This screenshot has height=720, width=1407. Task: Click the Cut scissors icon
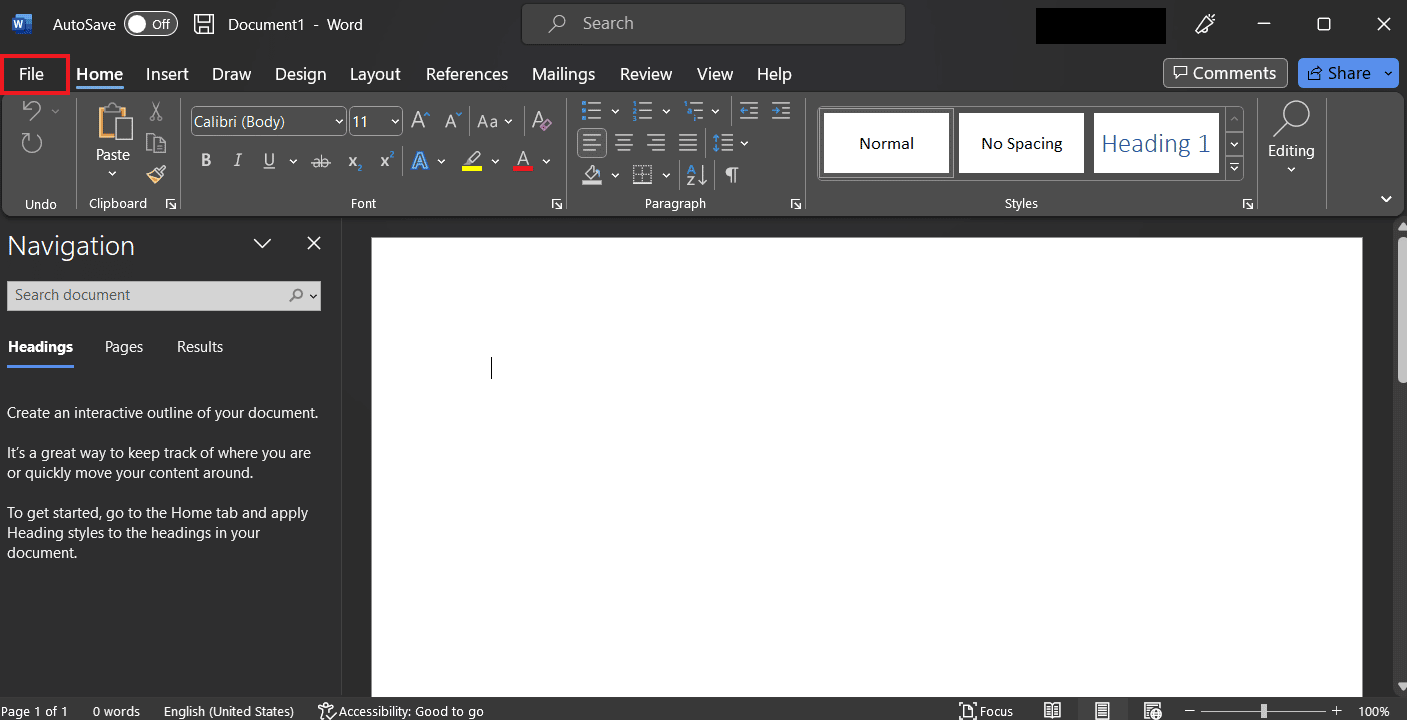coord(156,111)
